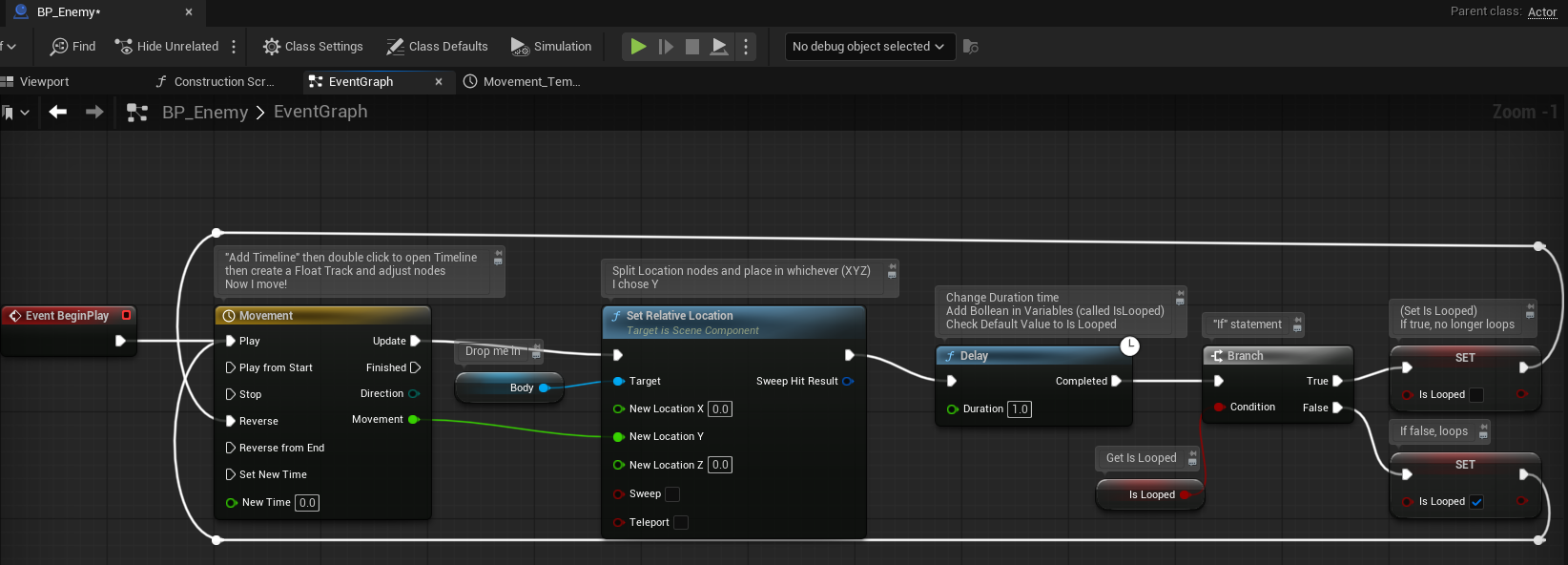The width and height of the screenshot is (1568, 565).
Task: Click the Eject play icon
Action: pyautogui.click(x=720, y=46)
